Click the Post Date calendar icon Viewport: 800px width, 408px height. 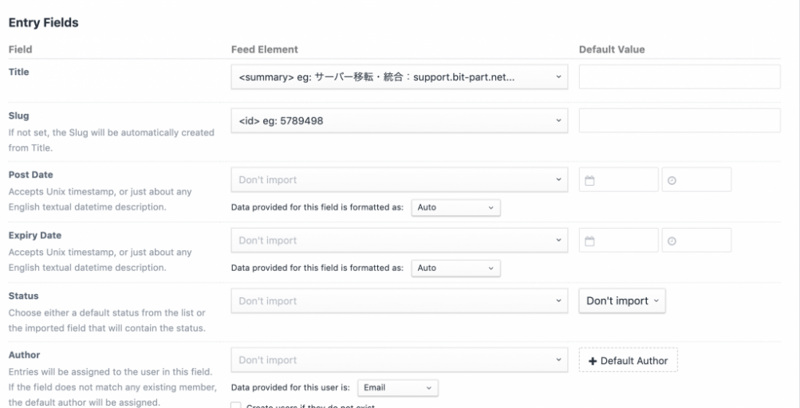click(590, 180)
